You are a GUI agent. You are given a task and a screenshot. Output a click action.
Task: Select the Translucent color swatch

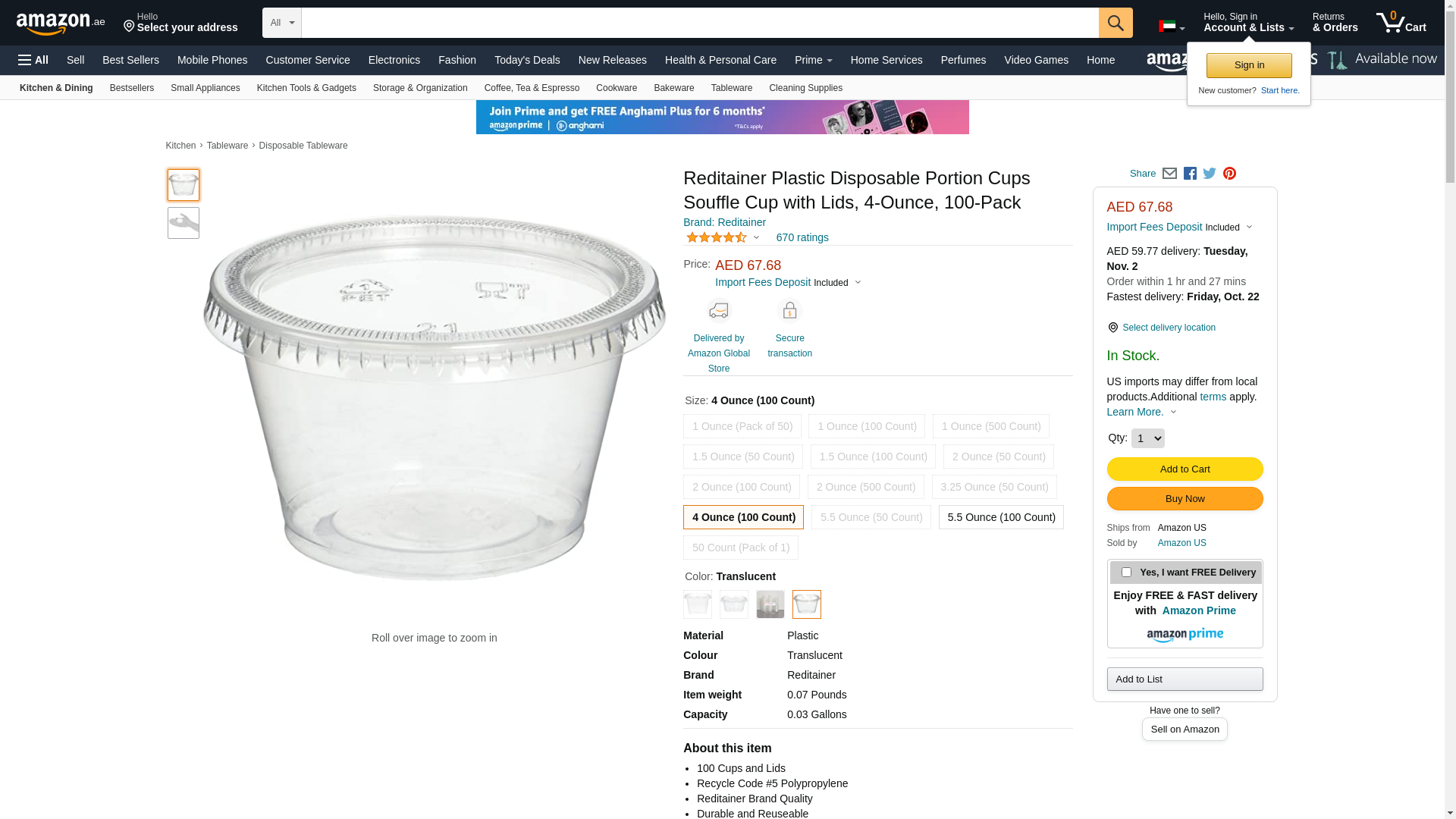pos(806,604)
